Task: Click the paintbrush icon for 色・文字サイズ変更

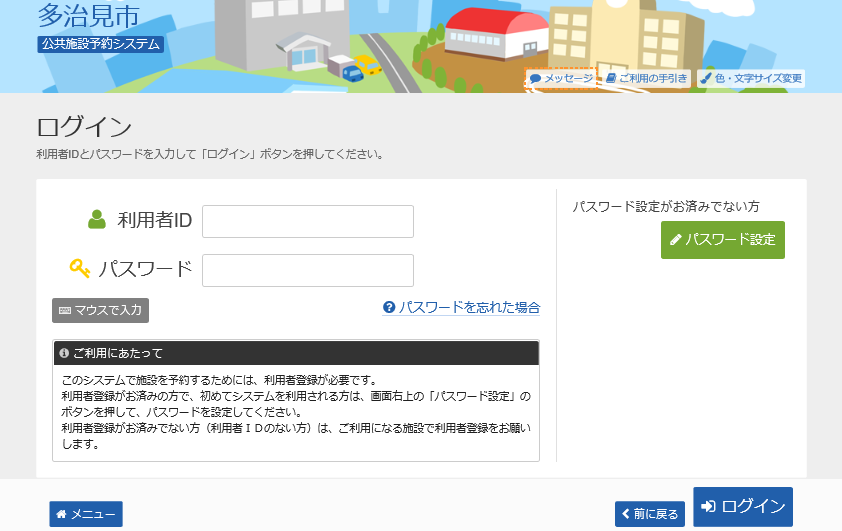Action: click(706, 78)
